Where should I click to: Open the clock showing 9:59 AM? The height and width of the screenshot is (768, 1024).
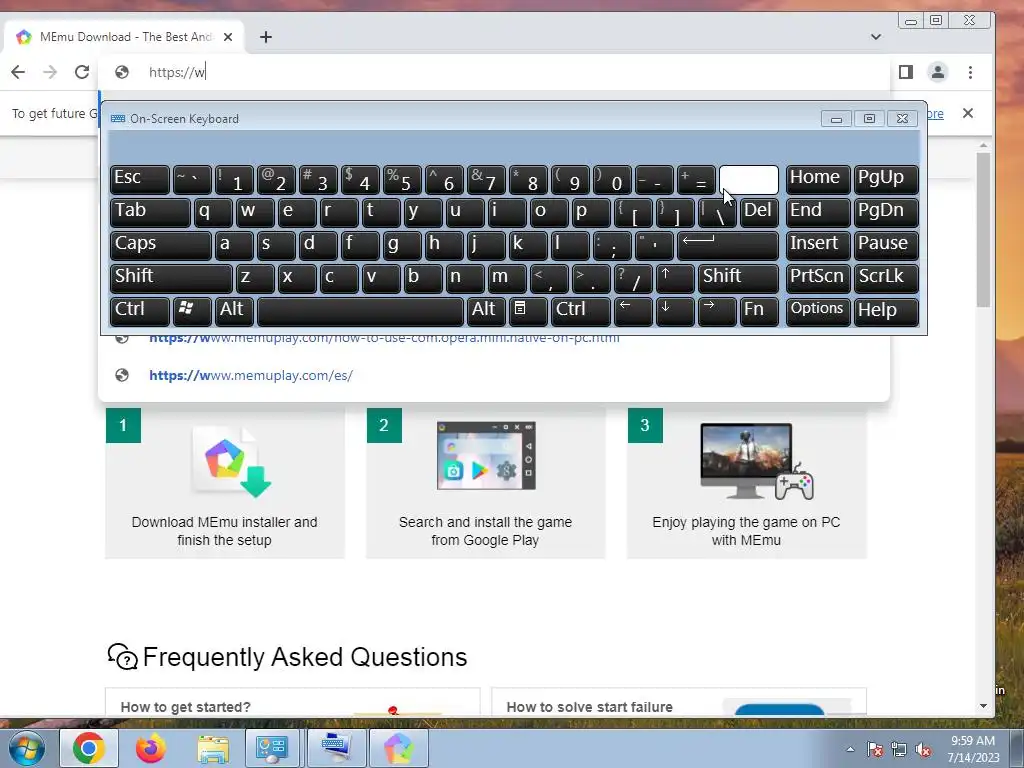[x=973, y=749]
